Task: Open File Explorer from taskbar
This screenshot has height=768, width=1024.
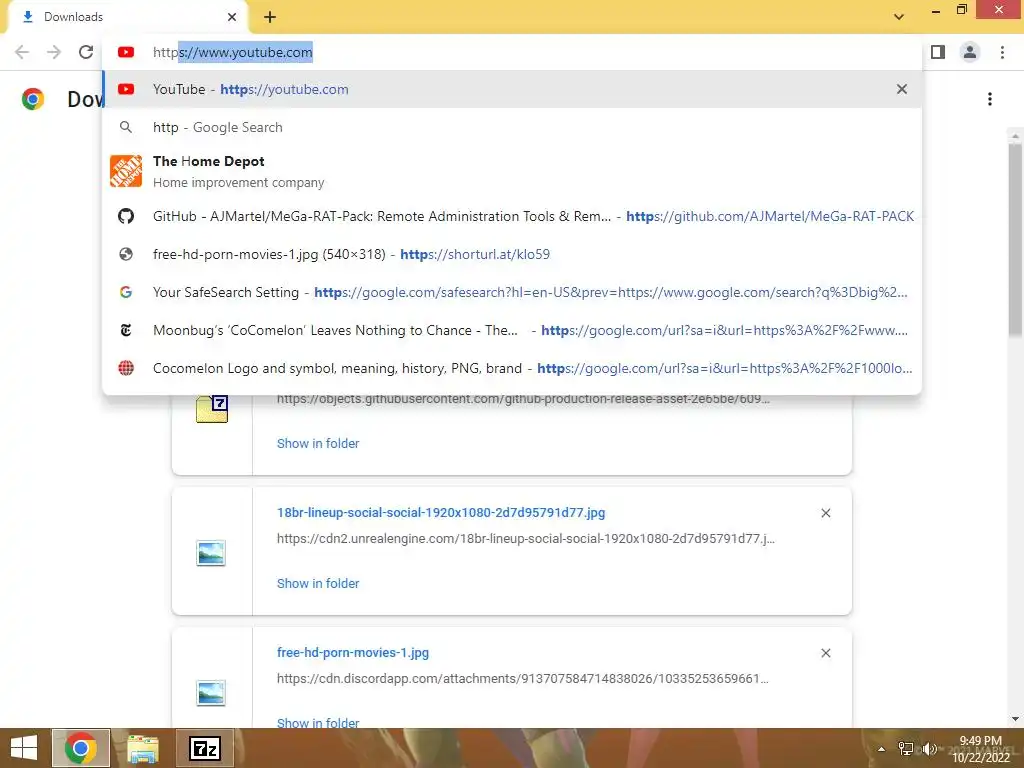Action: click(143, 748)
